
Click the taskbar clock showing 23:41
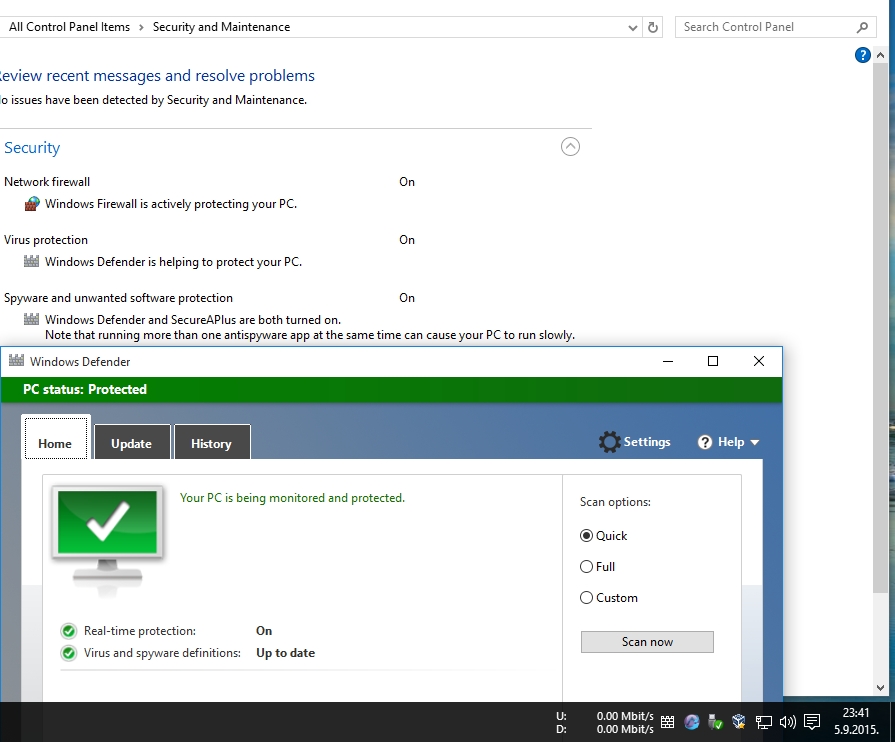coord(856,721)
